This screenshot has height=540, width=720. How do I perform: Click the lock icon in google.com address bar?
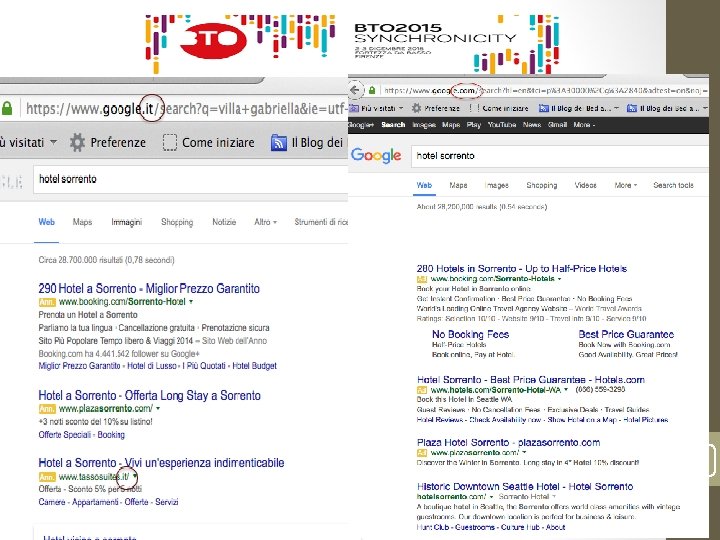tap(372, 90)
